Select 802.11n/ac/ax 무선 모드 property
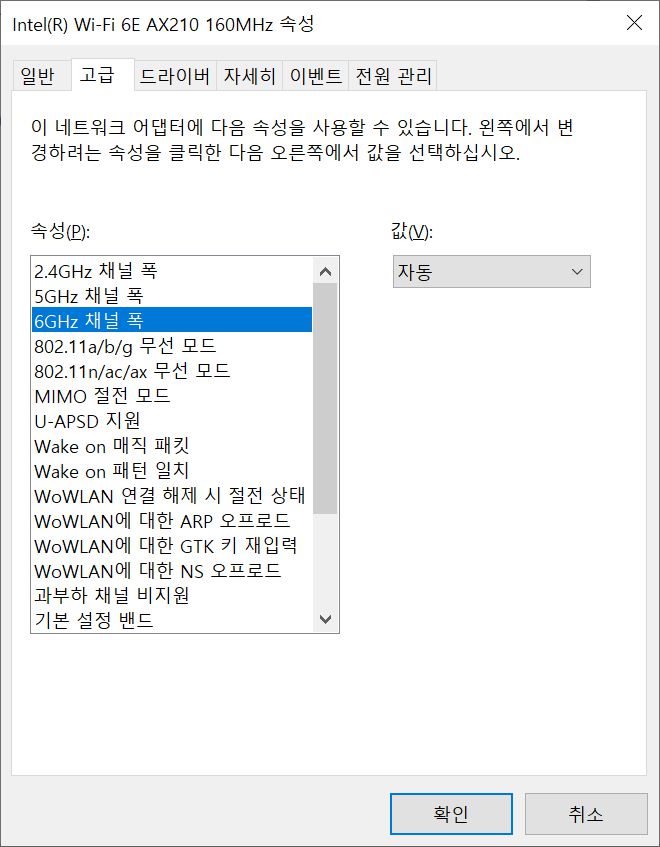 pyautogui.click(x=172, y=370)
